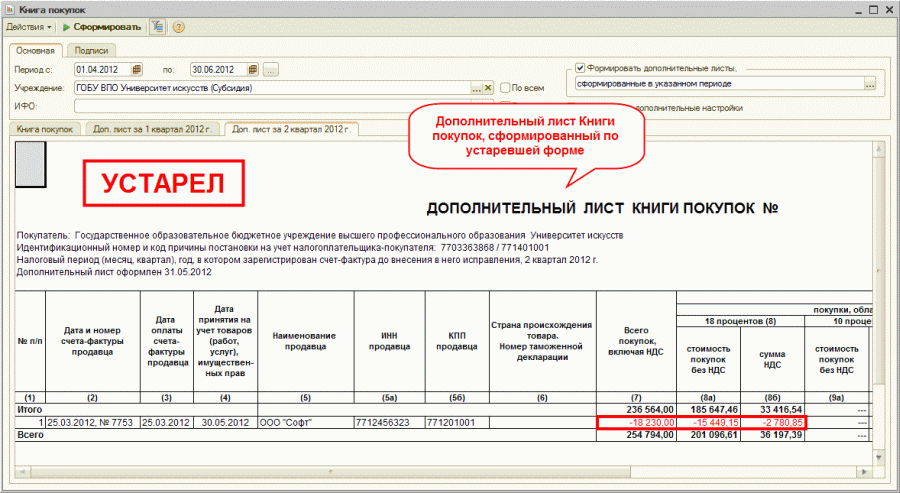Open calendar for period end date
Screen dimensions: 900x493
click(x=253, y=69)
